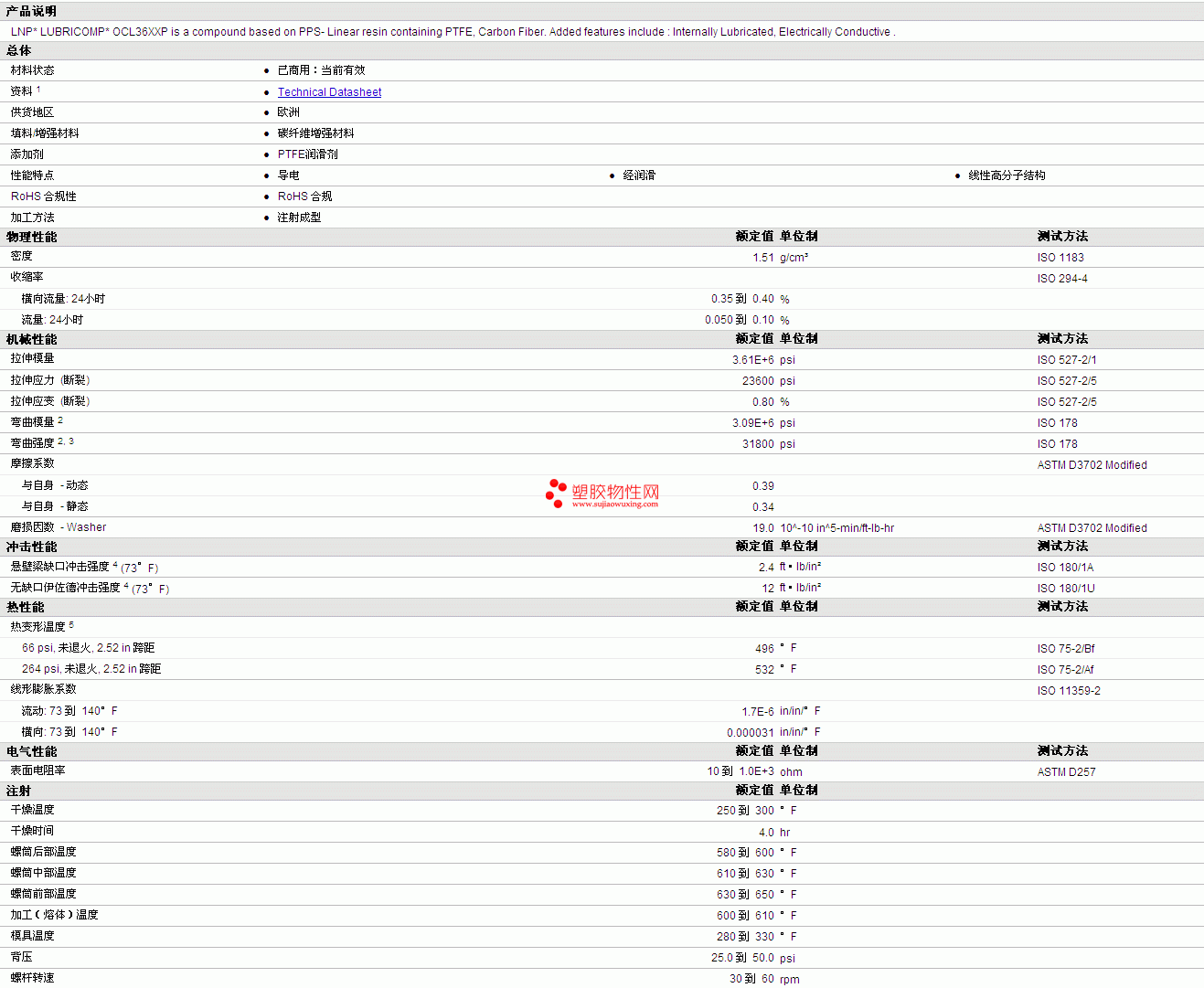Select the LNP LUBRICOMP OCL36XXP description text
This screenshot has width=1204, height=988.
[453, 32]
